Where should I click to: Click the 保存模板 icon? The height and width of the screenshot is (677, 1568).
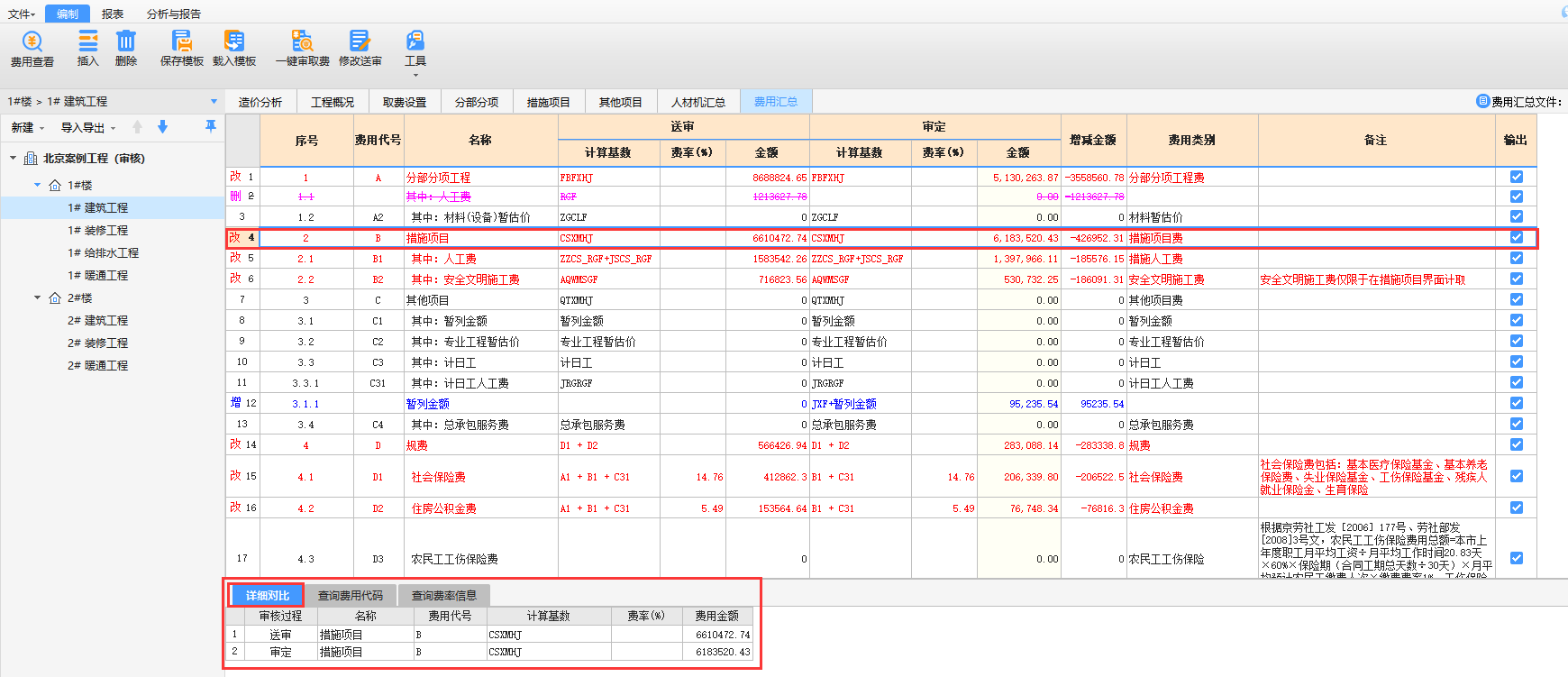pos(182,42)
